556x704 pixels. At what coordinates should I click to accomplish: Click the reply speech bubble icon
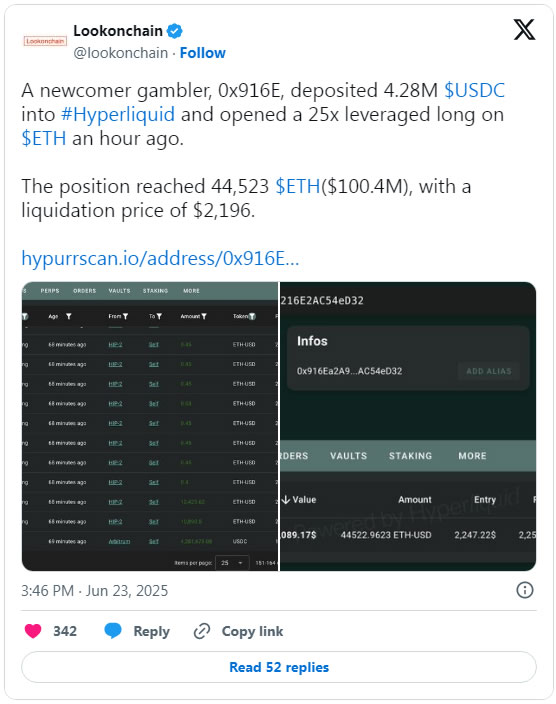(x=113, y=631)
